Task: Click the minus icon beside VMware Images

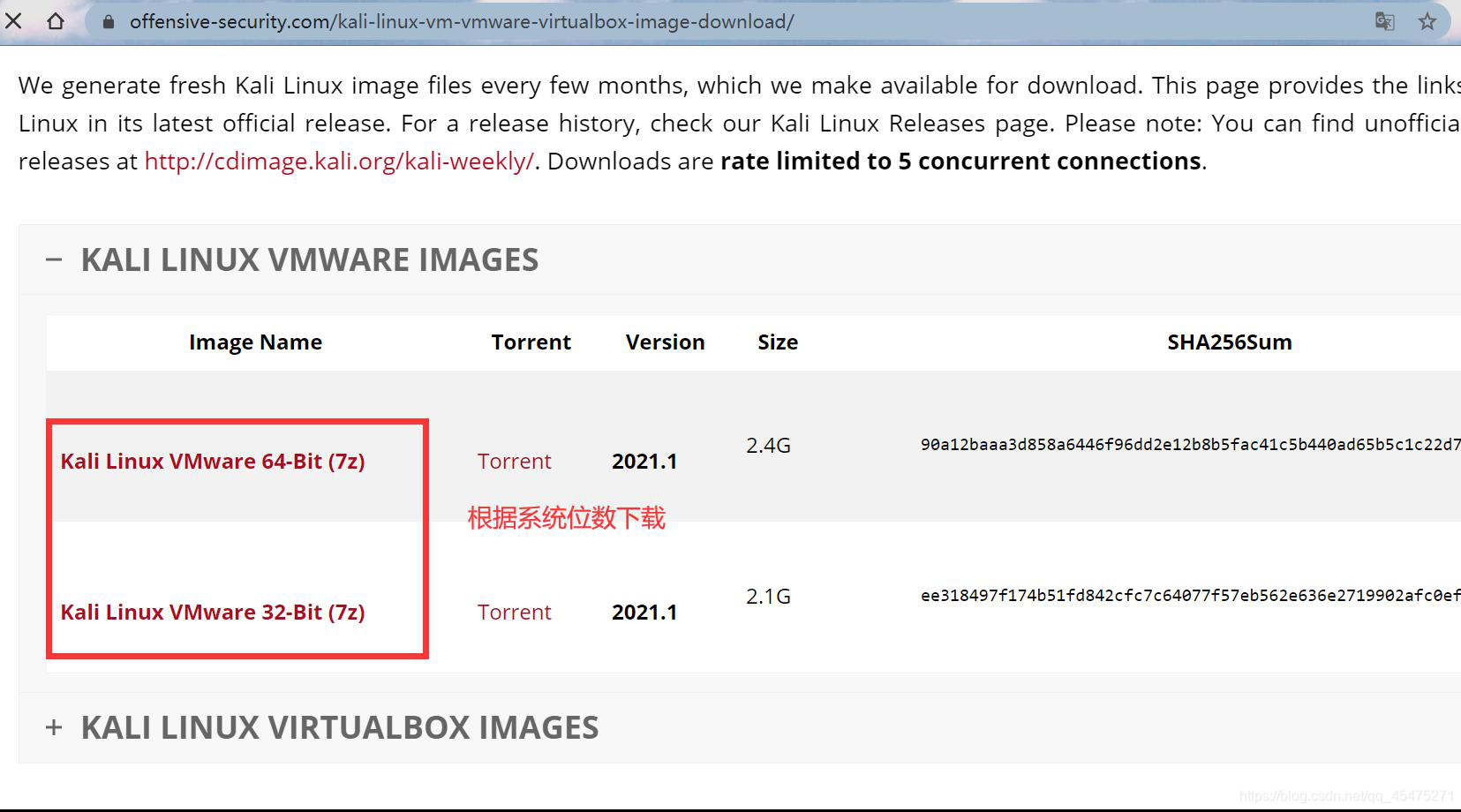Action: (x=54, y=259)
